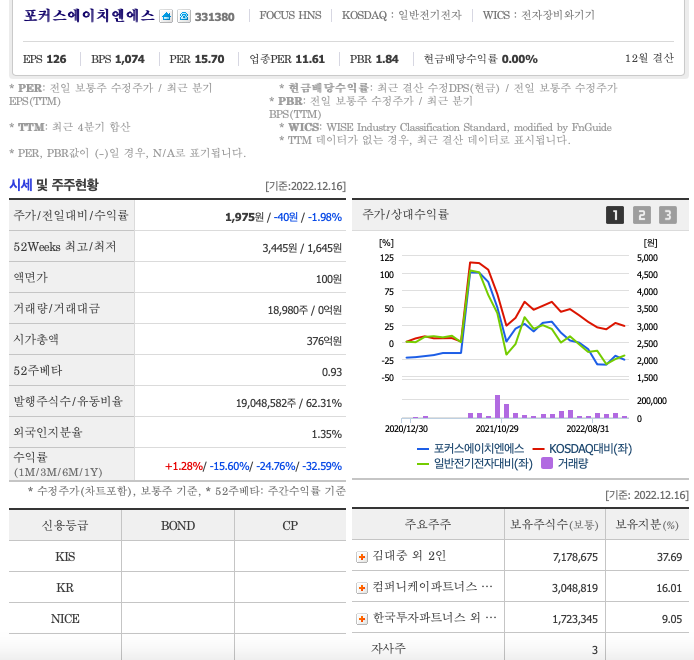694x660 pixels.
Task: Click the 12월 결산 label
Action: point(649,58)
